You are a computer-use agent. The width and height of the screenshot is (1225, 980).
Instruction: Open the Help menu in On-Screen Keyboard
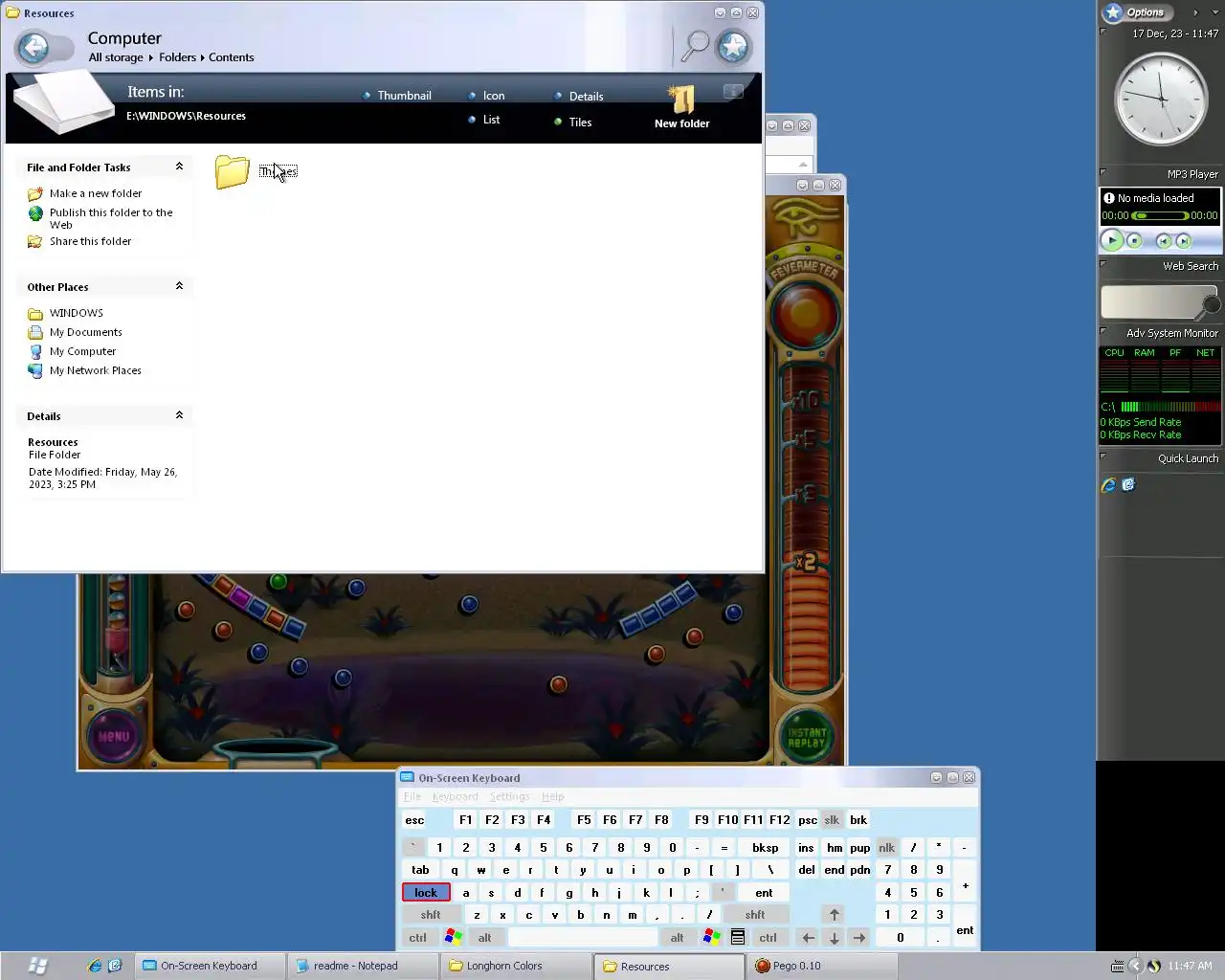(552, 796)
